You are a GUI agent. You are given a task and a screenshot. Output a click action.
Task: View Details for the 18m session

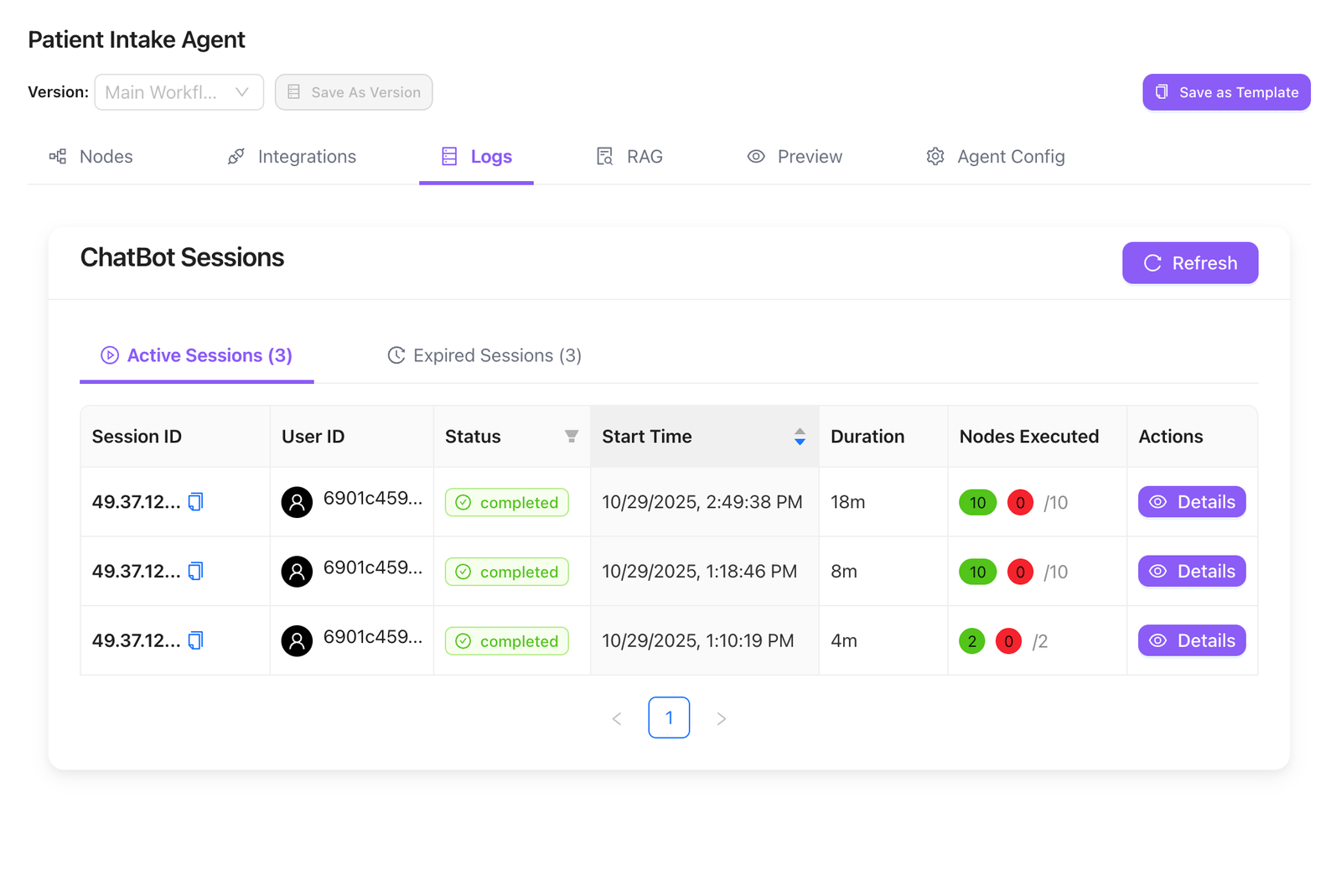coord(1191,502)
